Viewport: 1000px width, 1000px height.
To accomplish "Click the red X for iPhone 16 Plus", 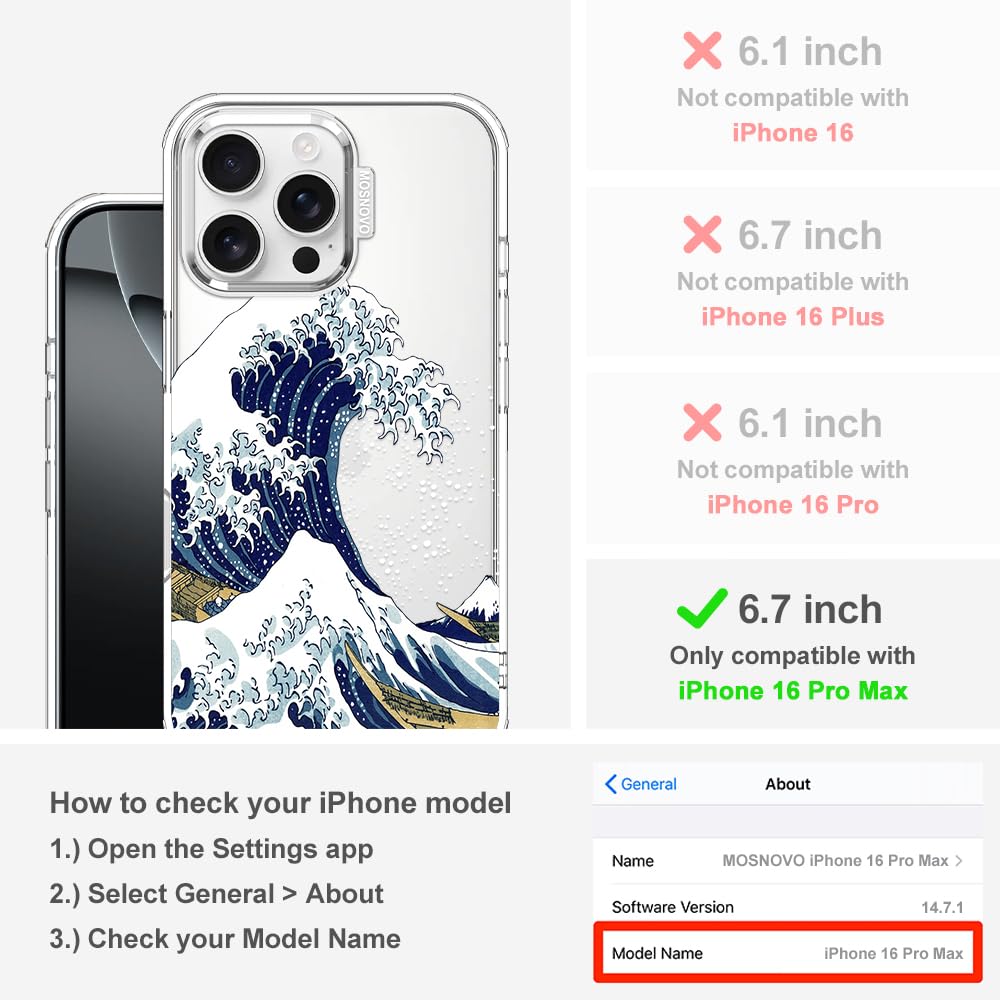I will [702, 234].
